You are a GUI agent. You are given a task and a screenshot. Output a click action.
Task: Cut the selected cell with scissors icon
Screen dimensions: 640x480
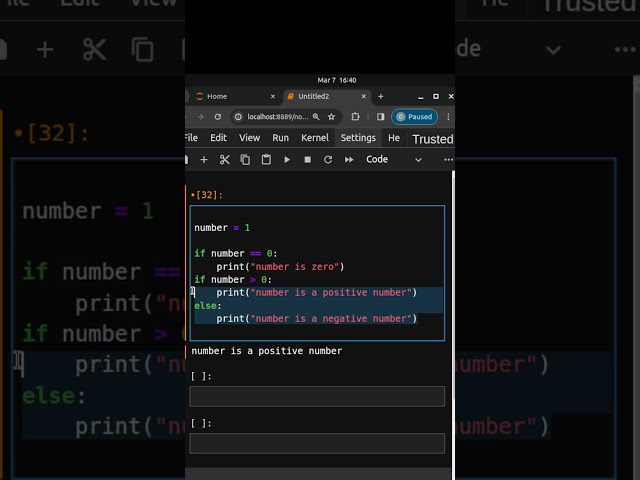pos(224,160)
